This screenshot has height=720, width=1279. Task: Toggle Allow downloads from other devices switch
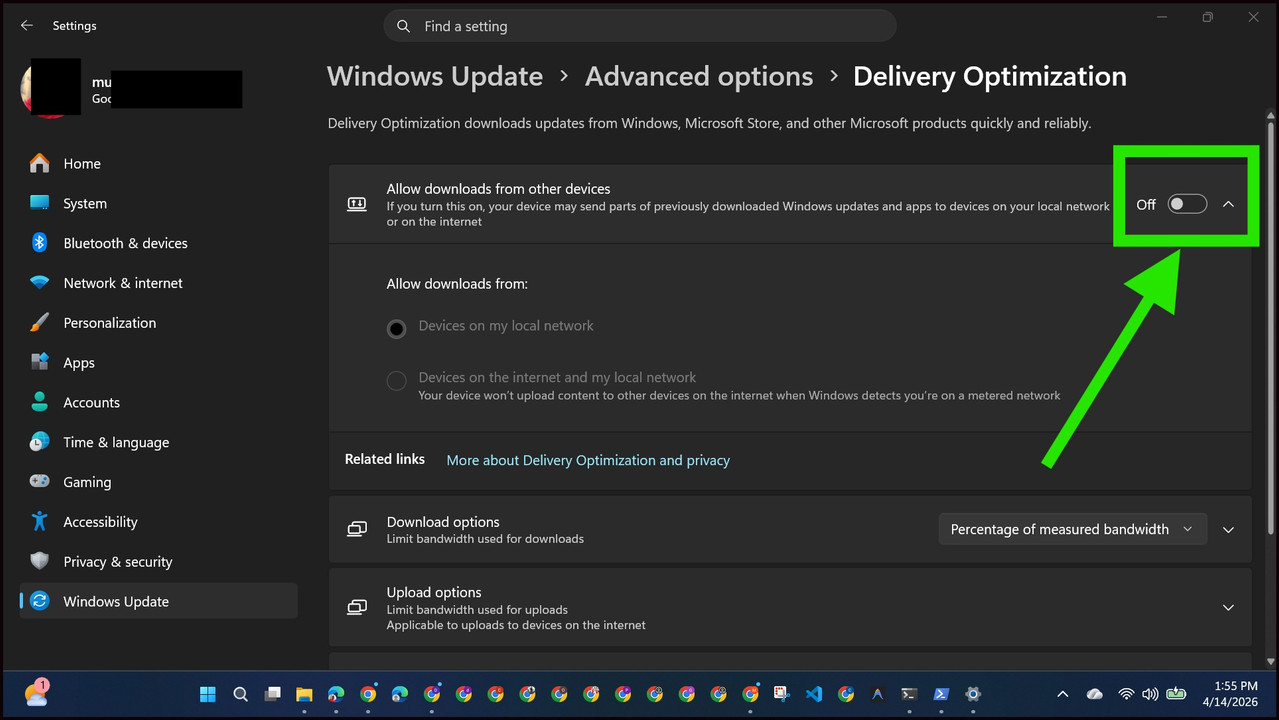(x=1187, y=204)
